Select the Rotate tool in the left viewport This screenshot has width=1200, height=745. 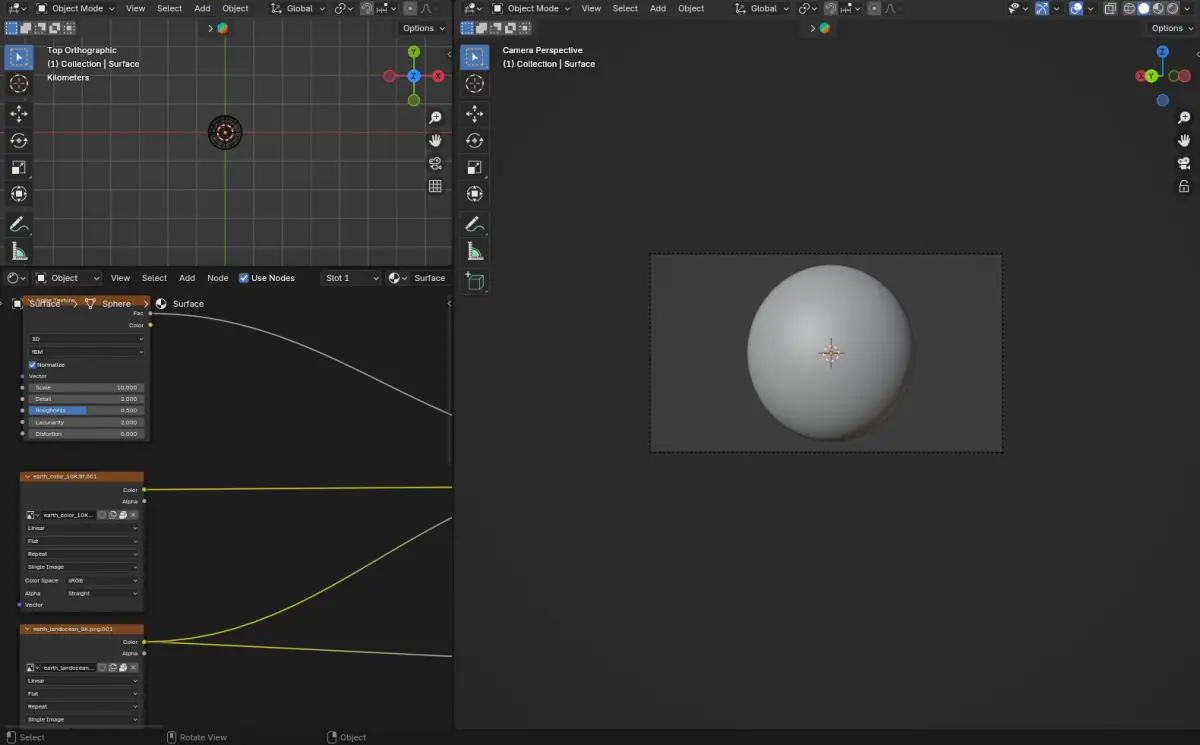18,141
